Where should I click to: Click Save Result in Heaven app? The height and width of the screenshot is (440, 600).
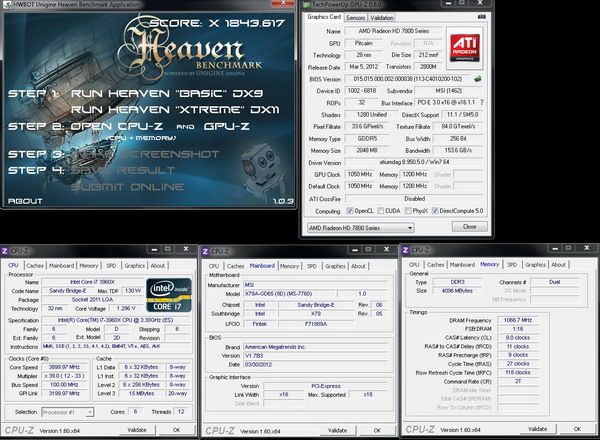click(x=122, y=170)
